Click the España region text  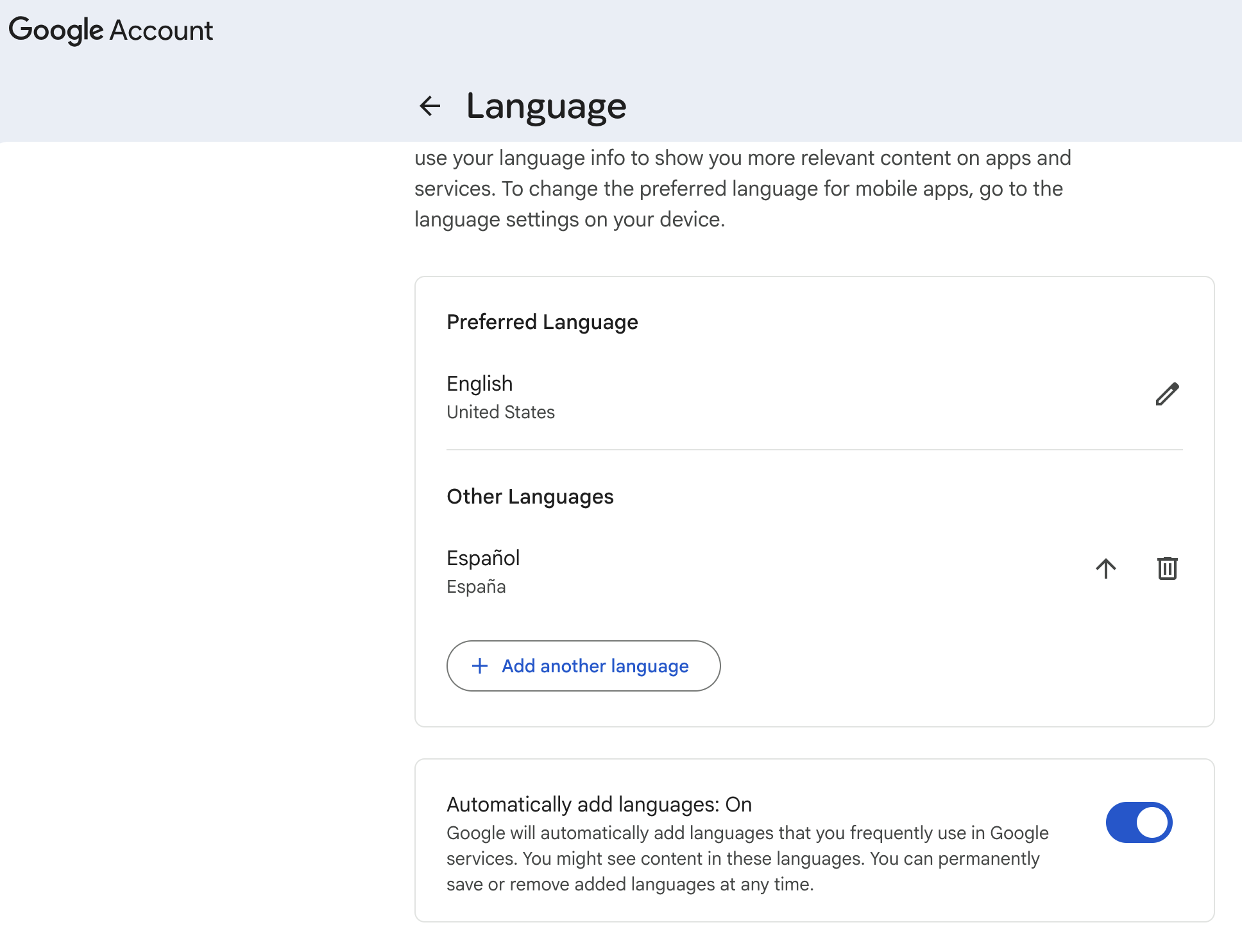tap(476, 586)
